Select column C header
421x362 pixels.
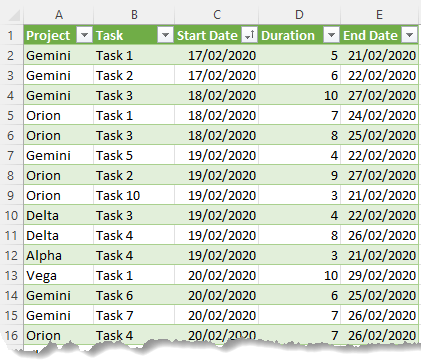click(x=217, y=15)
